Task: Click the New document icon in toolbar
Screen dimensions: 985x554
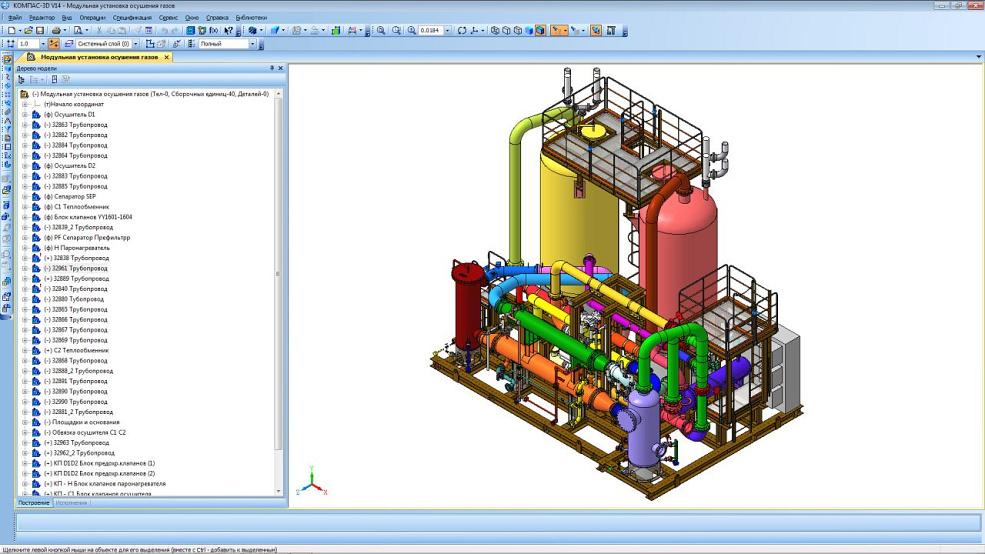Action: 10,31
